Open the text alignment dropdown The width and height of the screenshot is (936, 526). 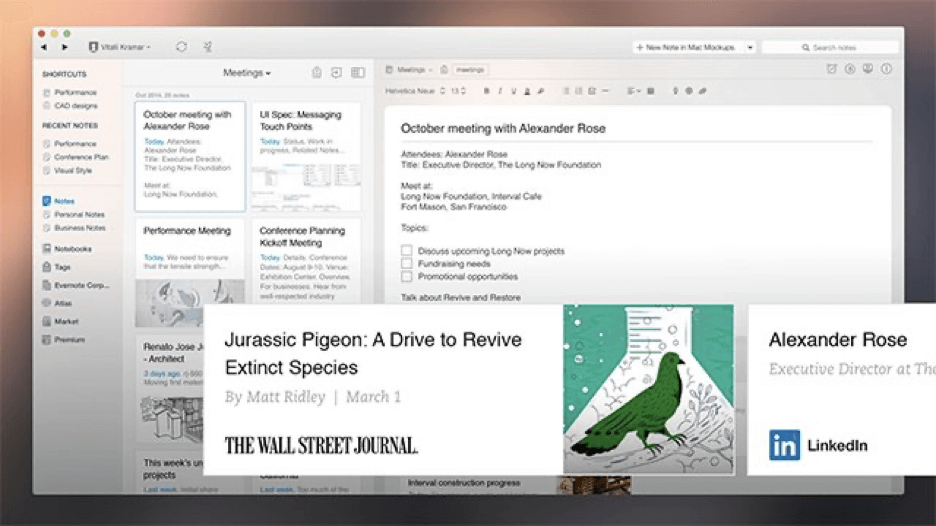633,91
